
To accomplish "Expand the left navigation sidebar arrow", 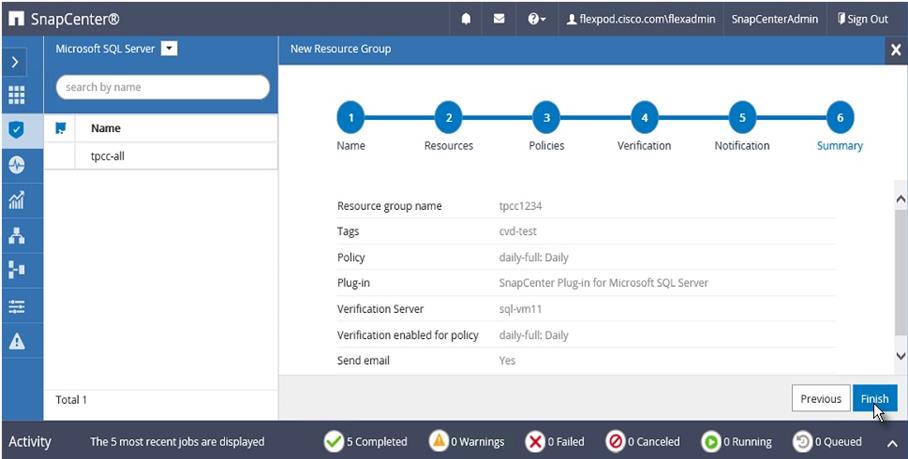I will (x=16, y=62).
